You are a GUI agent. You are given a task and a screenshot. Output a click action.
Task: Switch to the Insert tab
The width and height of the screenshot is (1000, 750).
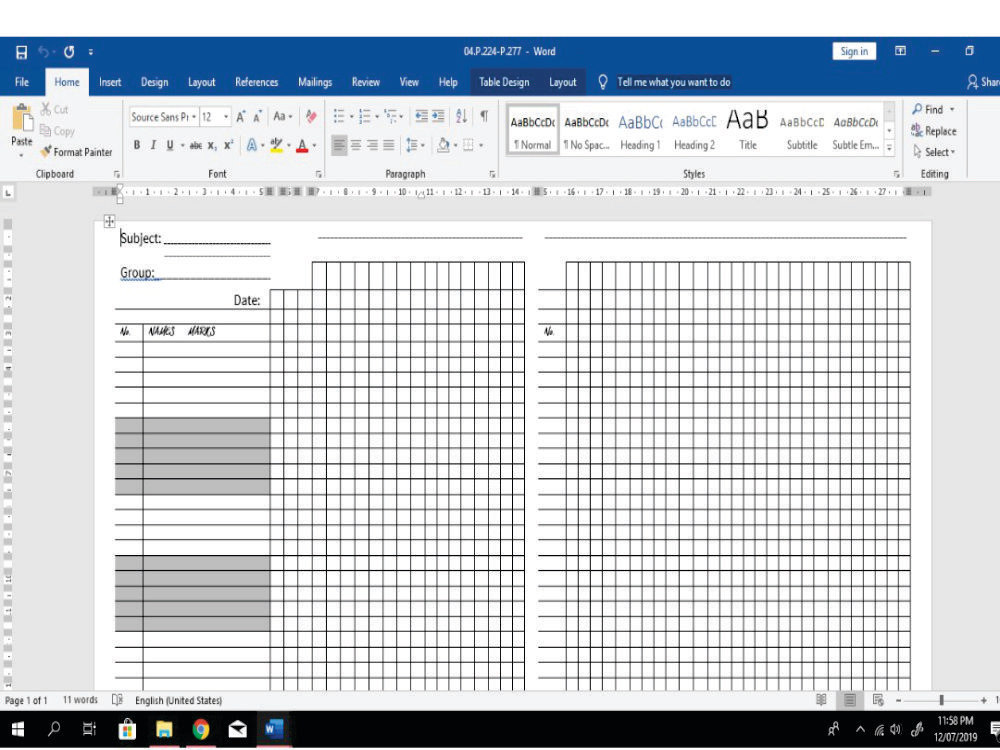[x=110, y=82]
